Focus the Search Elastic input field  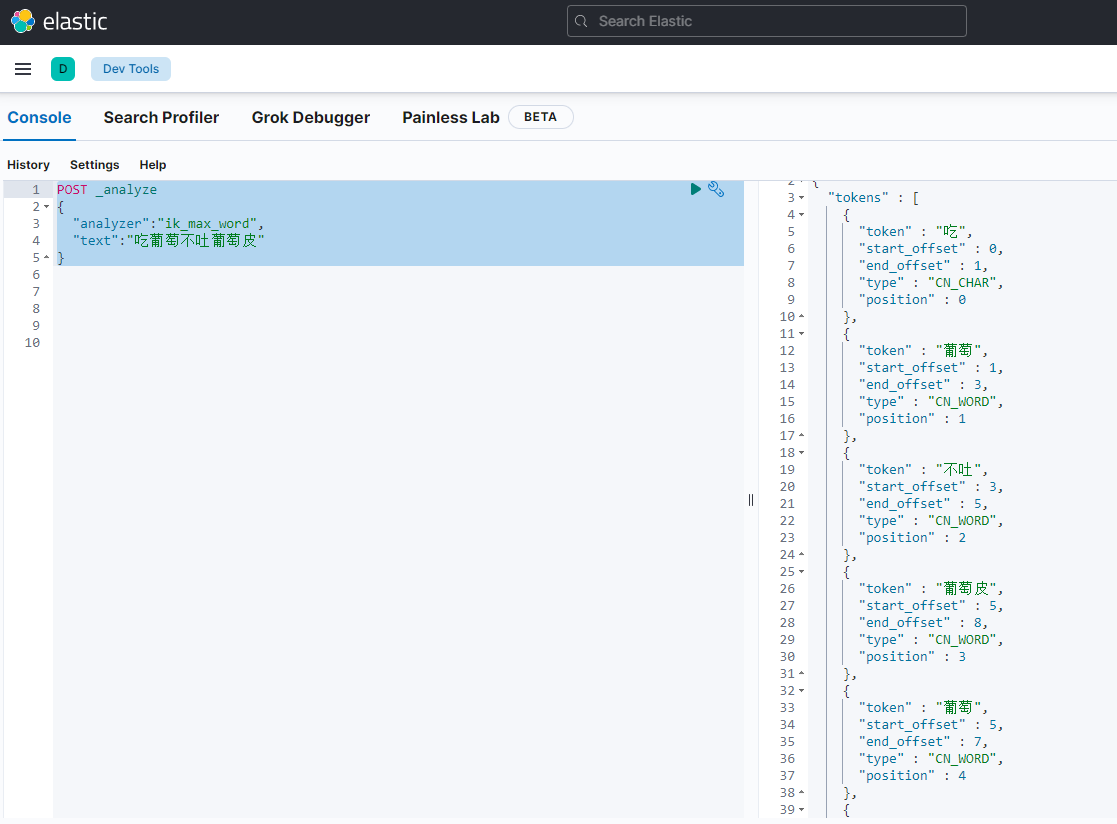(767, 21)
